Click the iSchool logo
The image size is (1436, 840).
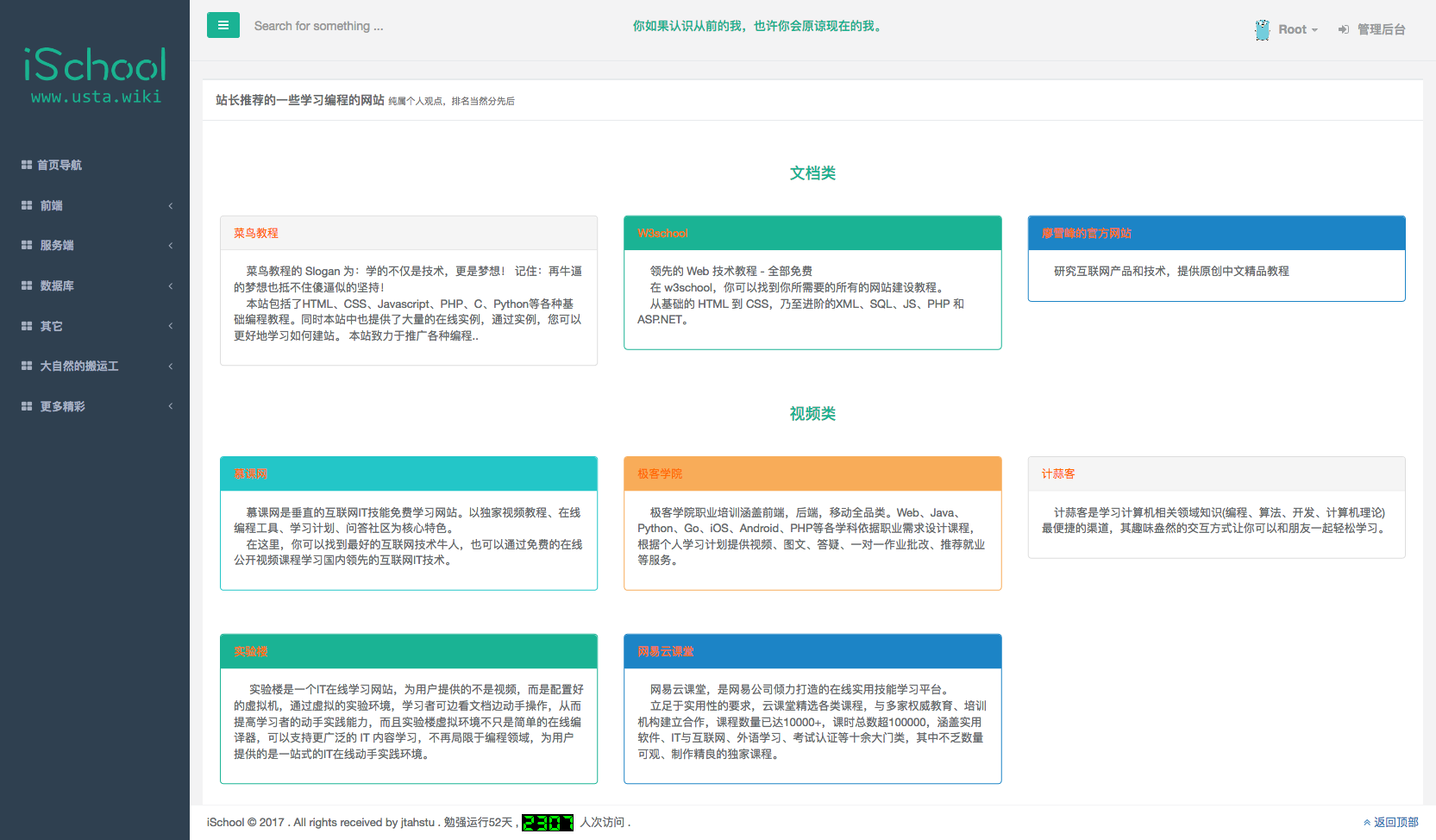(95, 66)
